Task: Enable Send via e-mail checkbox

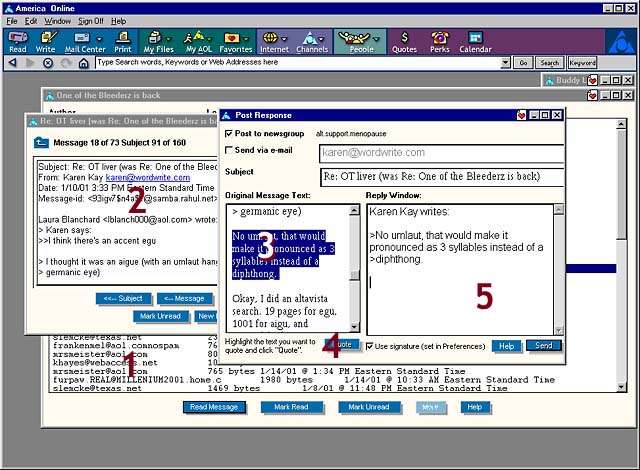Action: pyautogui.click(x=229, y=150)
